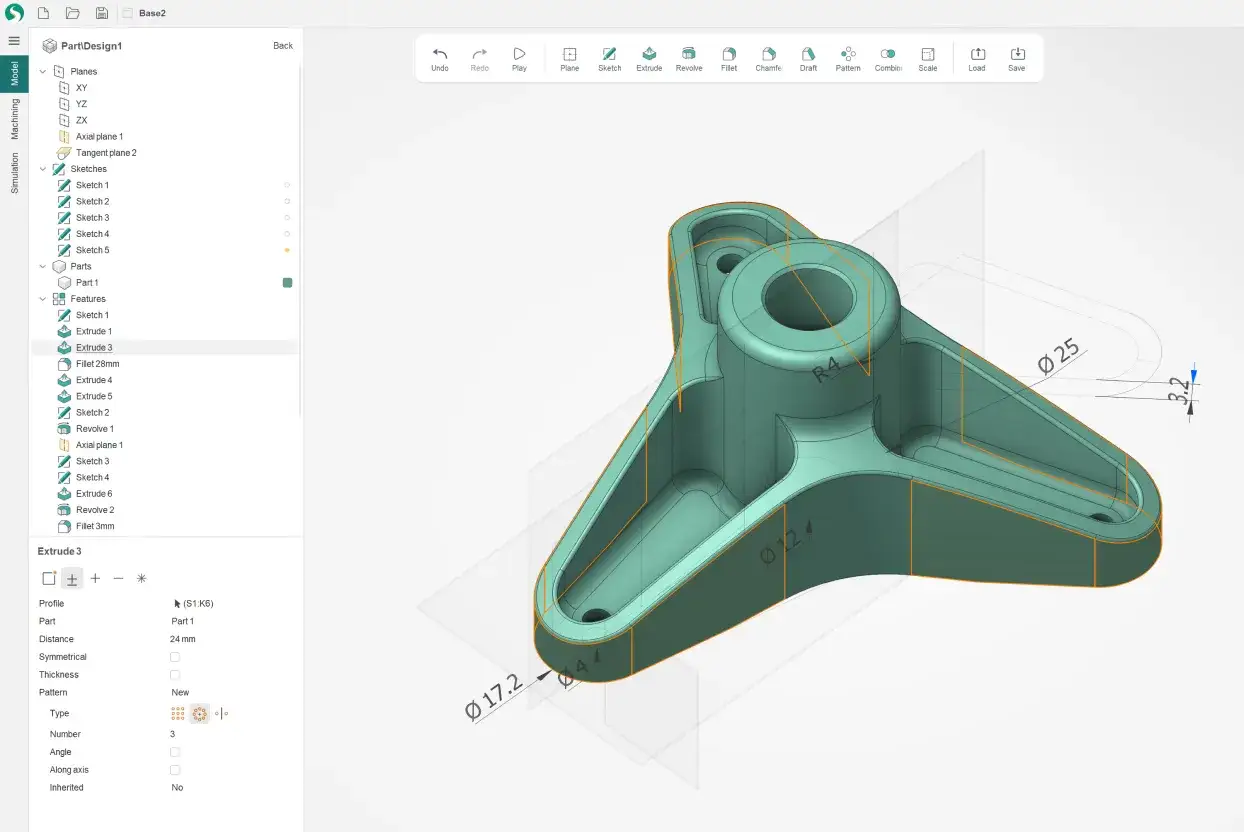
Task: Collapse the Features tree group
Action: tap(42, 299)
